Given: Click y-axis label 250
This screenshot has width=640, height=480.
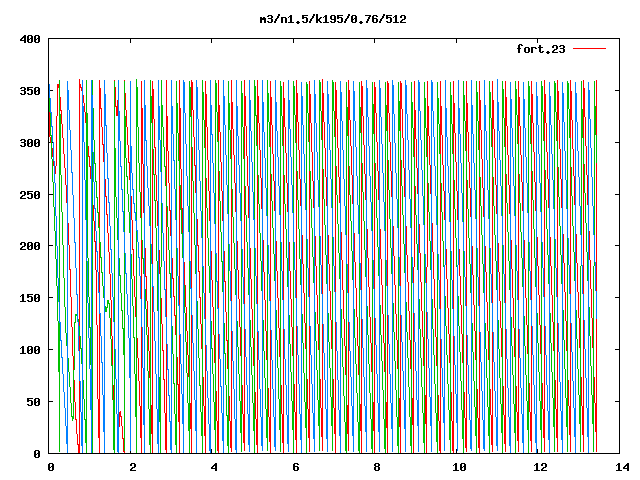Looking at the screenshot, I should (x=30, y=195).
